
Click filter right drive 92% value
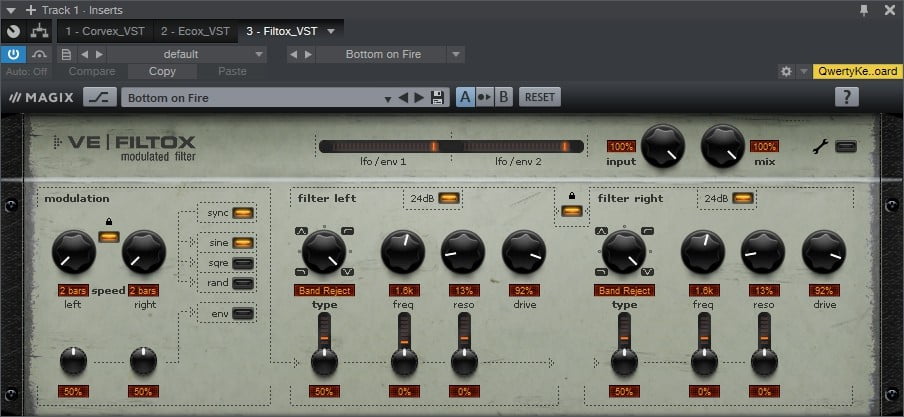coord(824,291)
